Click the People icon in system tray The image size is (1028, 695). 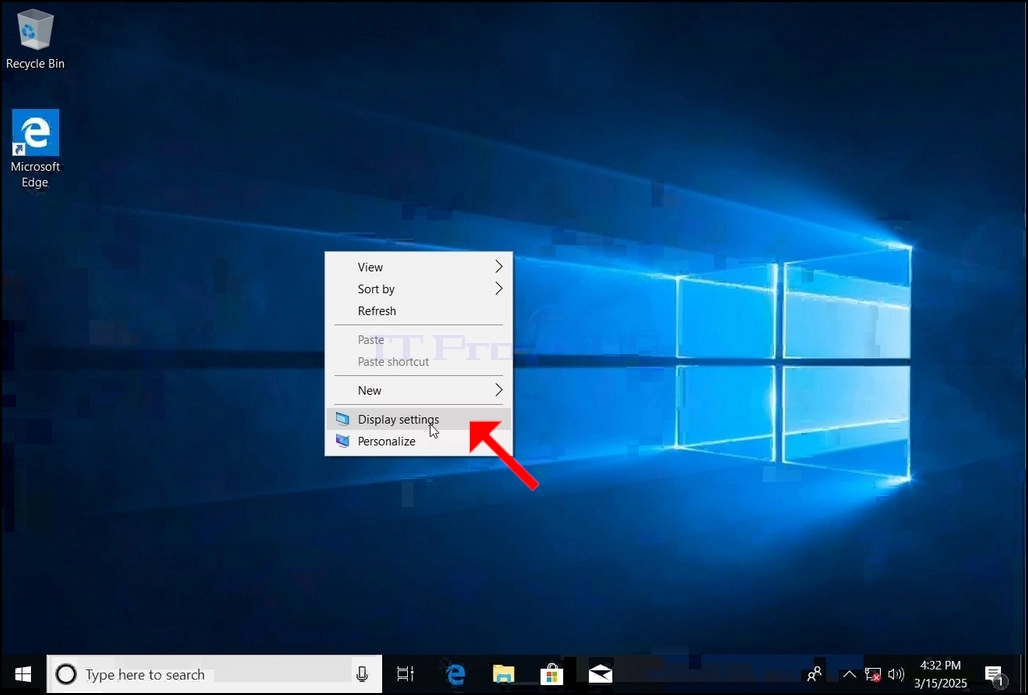coord(814,674)
